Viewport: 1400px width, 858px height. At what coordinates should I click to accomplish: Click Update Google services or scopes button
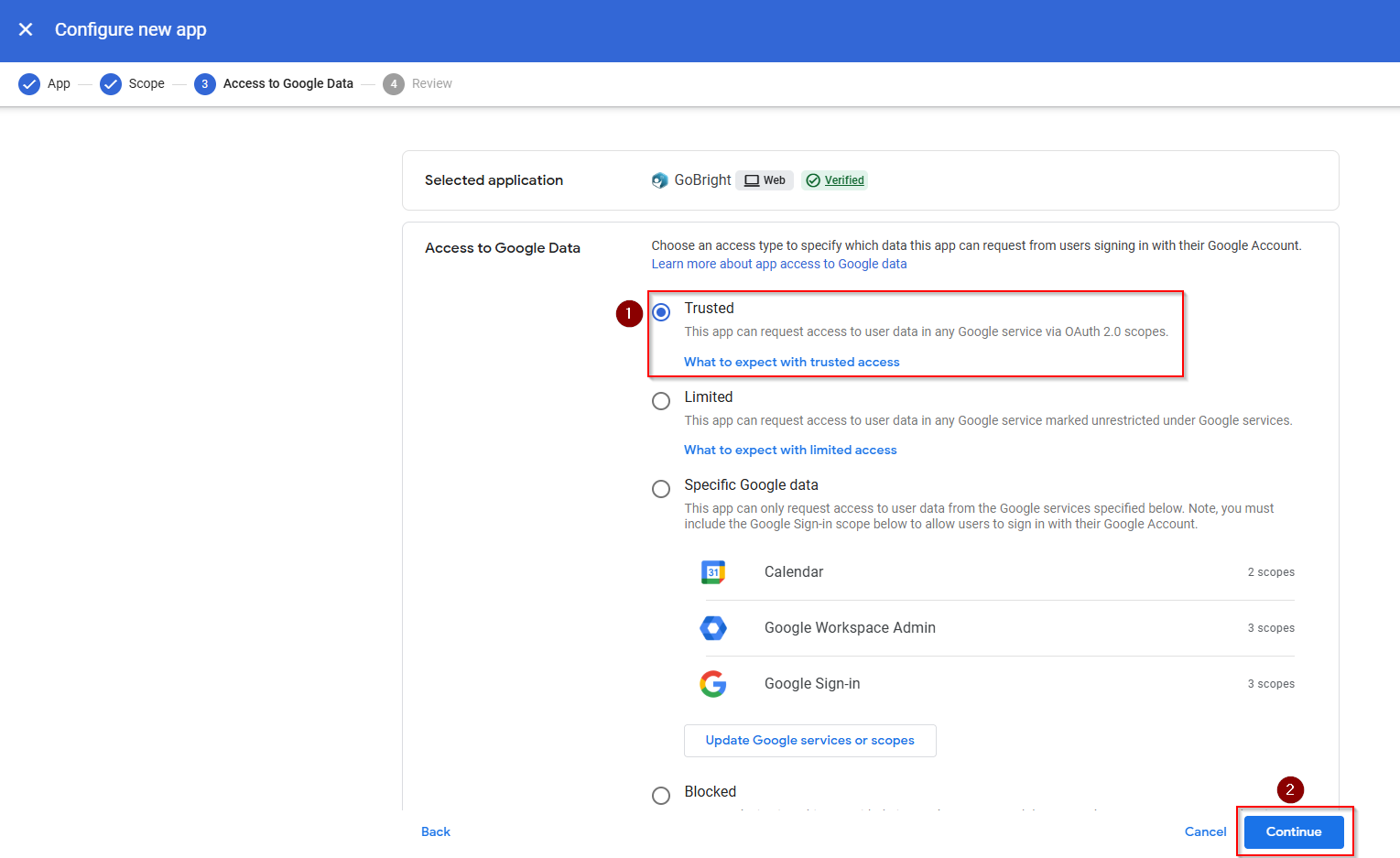[809, 741]
